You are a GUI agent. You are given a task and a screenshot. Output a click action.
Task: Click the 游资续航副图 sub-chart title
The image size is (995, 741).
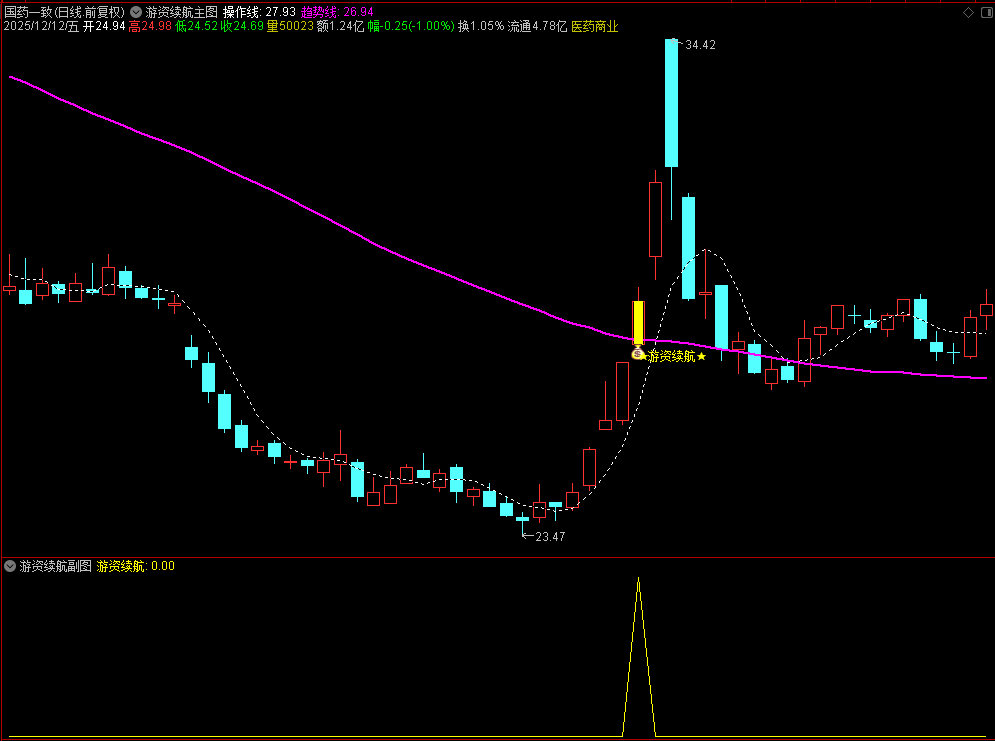click(56, 566)
